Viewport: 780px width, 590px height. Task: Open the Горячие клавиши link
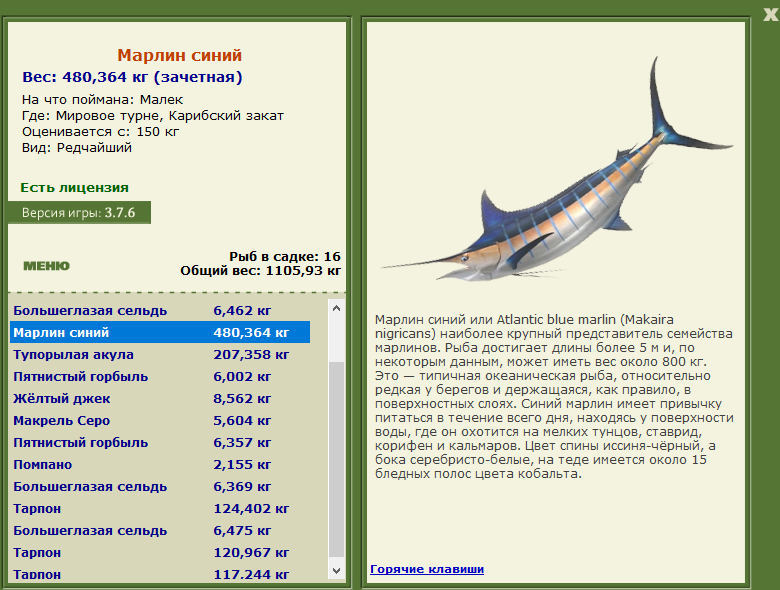(x=427, y=569)
